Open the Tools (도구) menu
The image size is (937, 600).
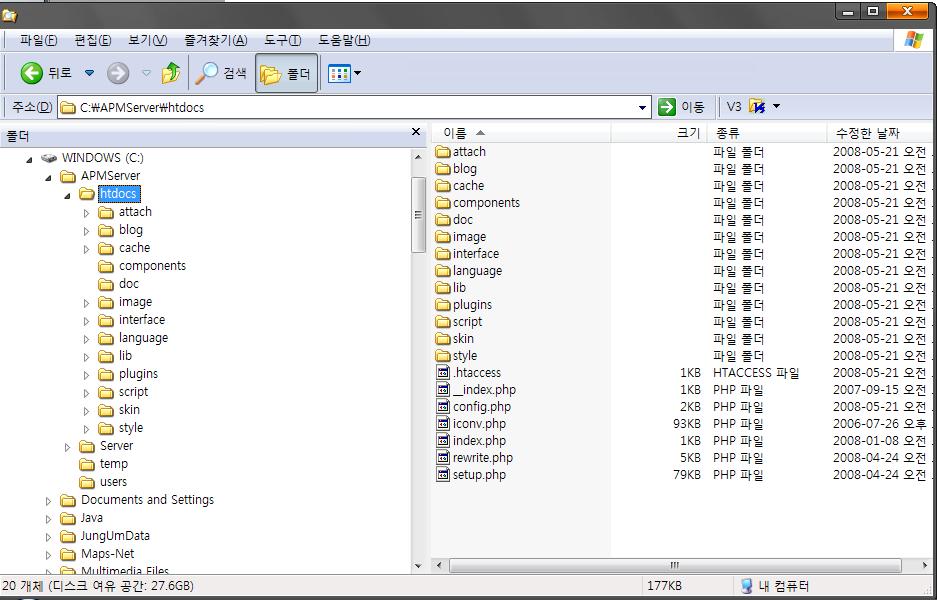(x=283, y=40)
